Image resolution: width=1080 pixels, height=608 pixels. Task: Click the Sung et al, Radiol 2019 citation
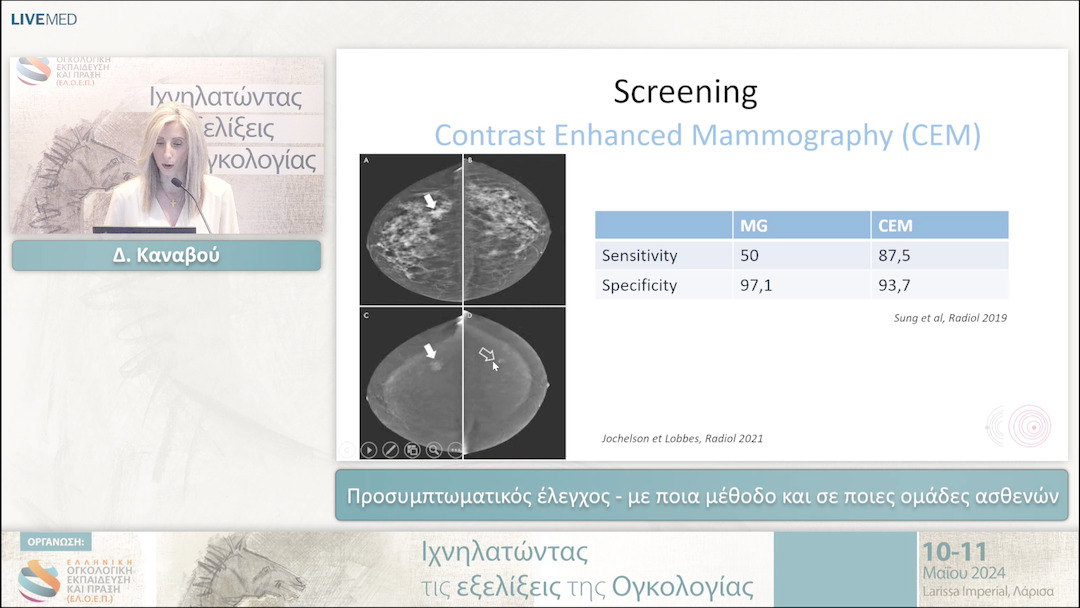(951, 318)
